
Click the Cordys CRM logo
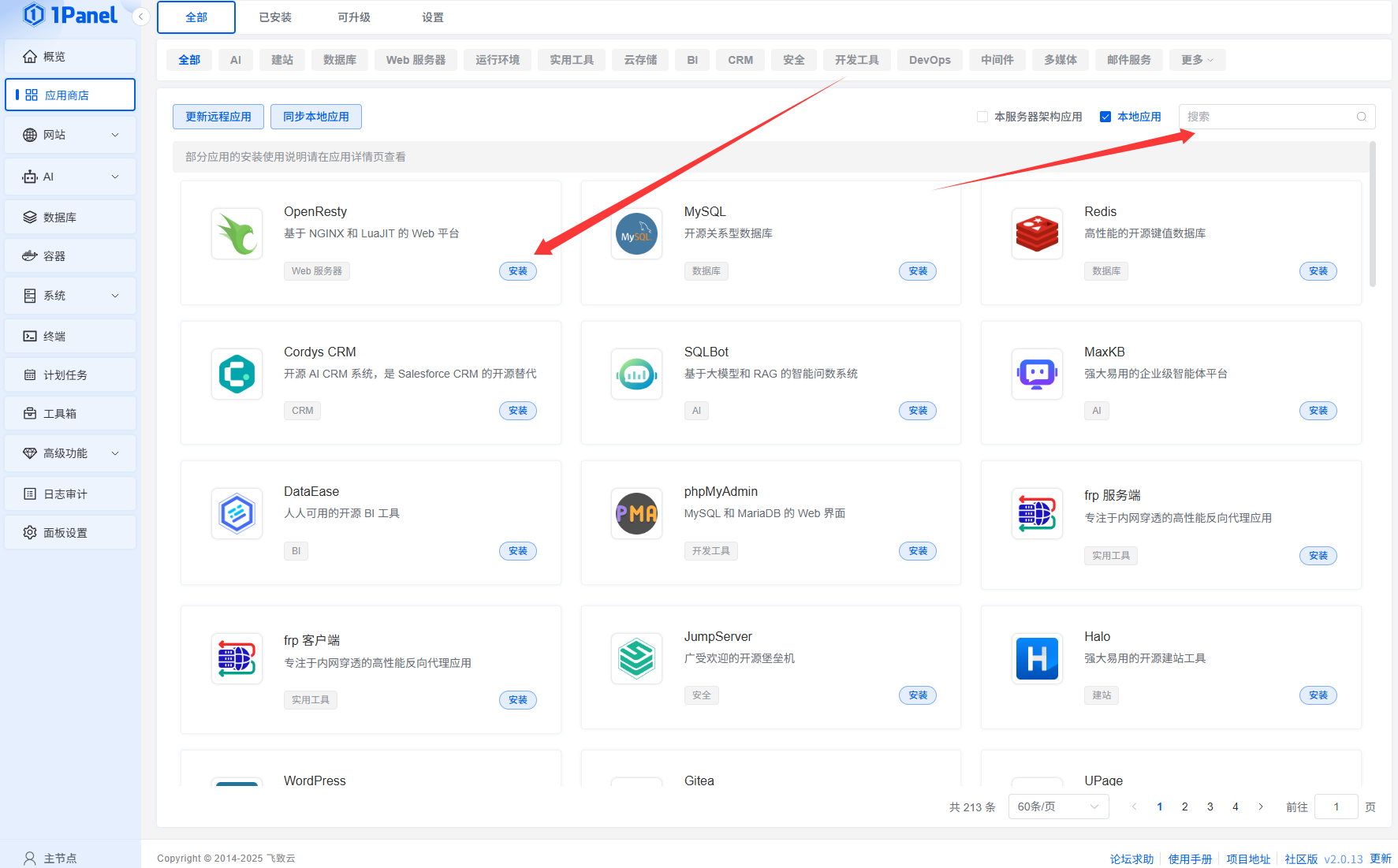237,374
